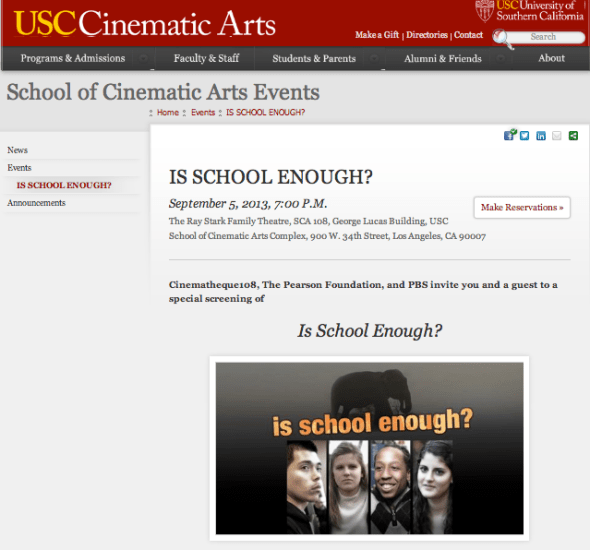Click the date September 5, 2013, 7:00 P.M.

(248, 204)
